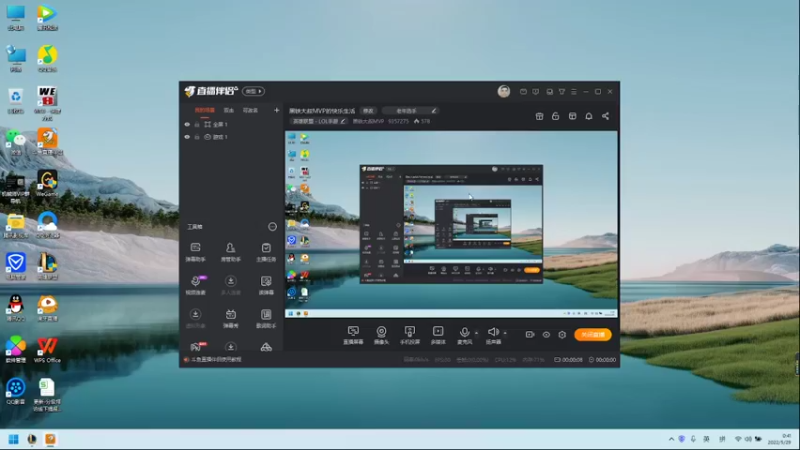Switch to the first (red highlighted) scene tab
This screenshot has width=800, height=450.
205,110
